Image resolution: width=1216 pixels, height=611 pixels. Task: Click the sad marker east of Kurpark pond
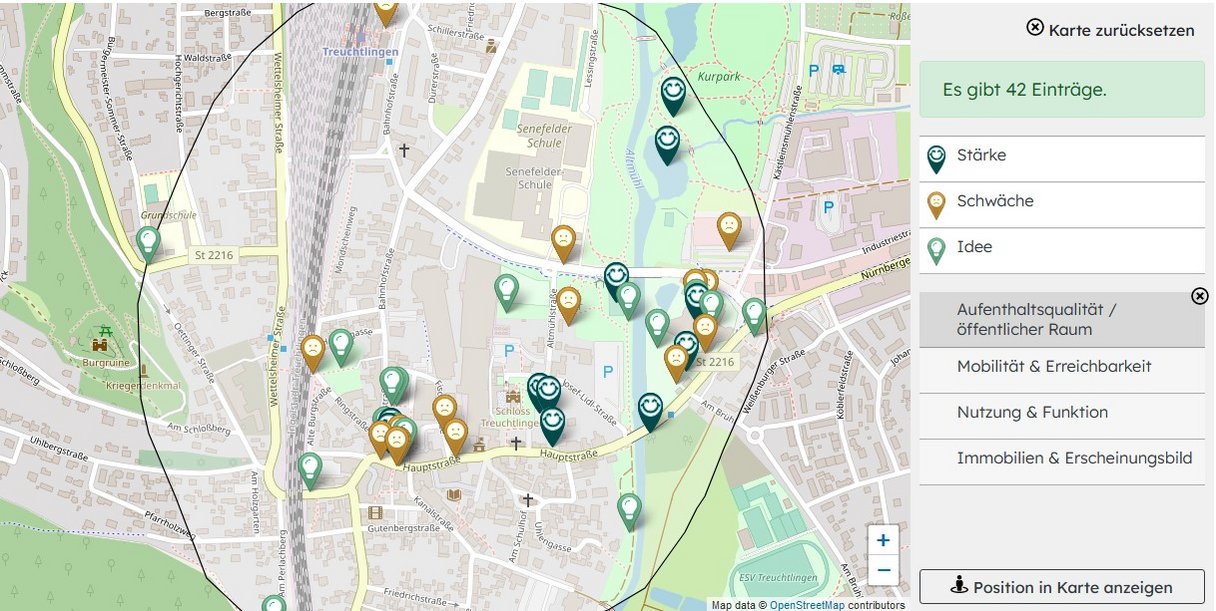click(x=729, y=229)
